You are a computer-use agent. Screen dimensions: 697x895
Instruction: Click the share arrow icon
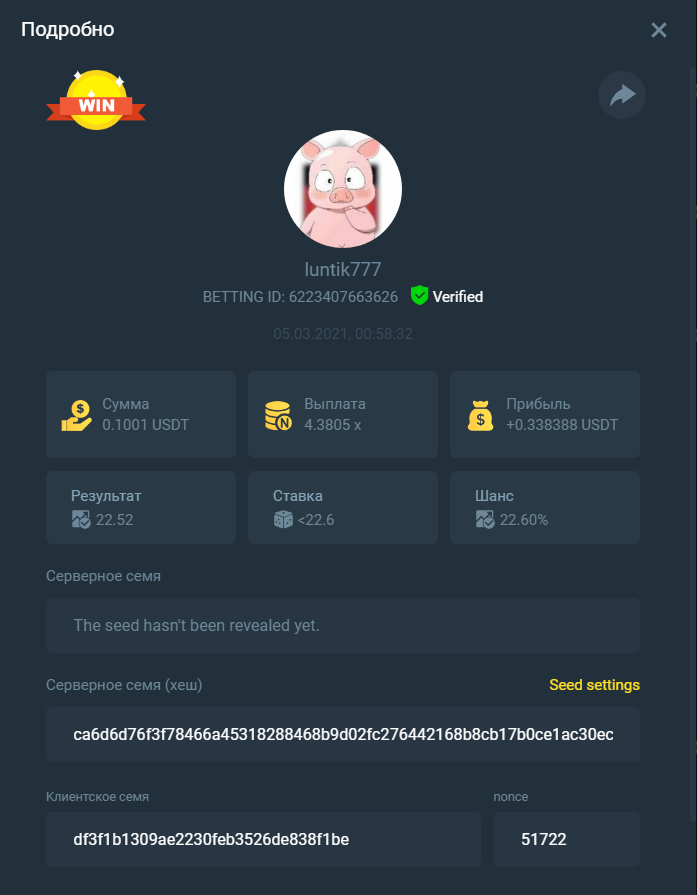[622, 95]
